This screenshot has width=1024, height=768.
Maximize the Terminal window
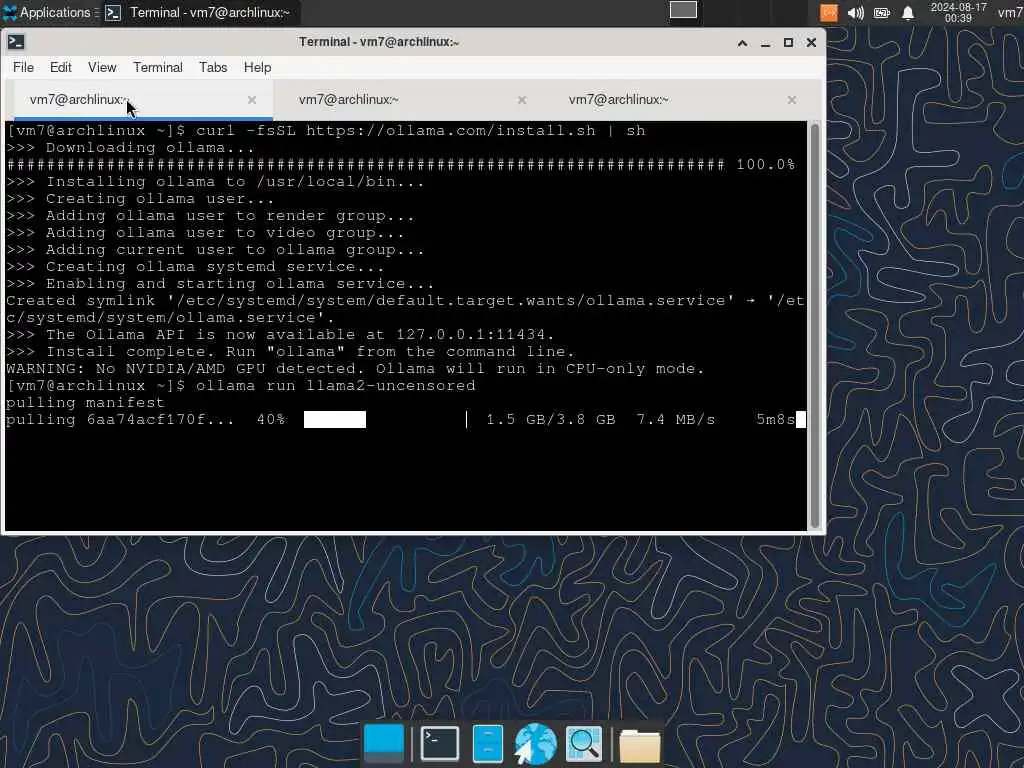coord(788,42)
